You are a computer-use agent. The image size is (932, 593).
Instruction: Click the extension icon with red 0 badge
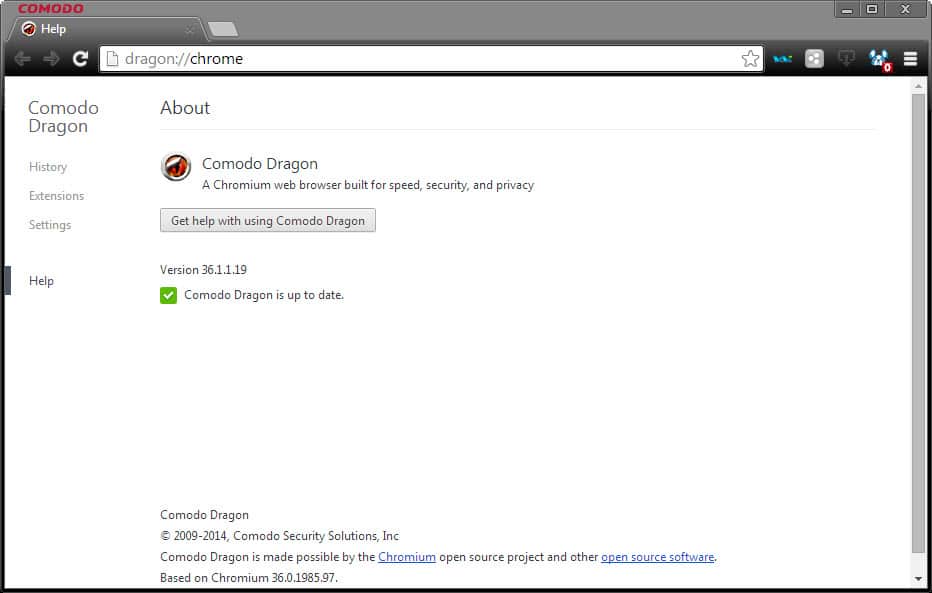click(879, 60)
